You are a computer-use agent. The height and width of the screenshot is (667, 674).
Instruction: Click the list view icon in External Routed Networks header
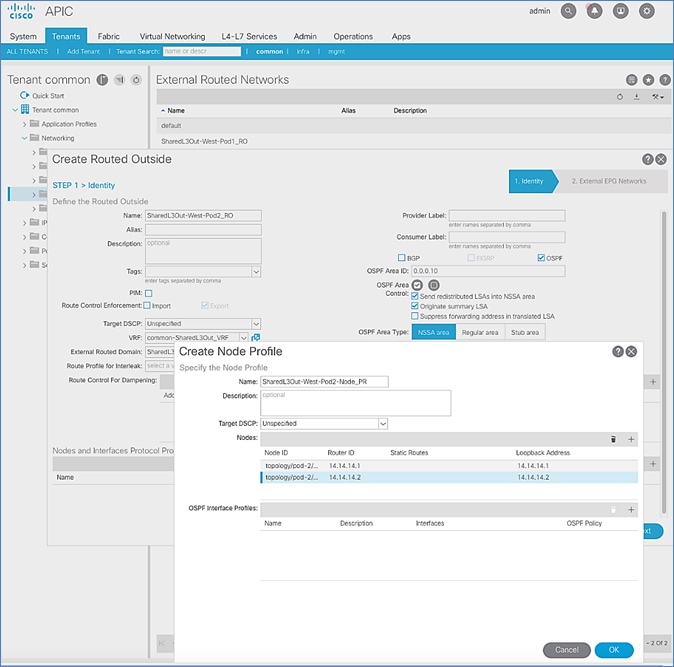click(631, 80)
